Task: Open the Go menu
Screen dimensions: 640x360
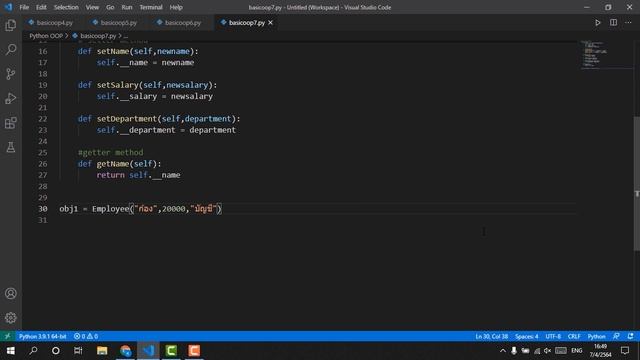Action: pyautogui.click(x=110, y=7)
